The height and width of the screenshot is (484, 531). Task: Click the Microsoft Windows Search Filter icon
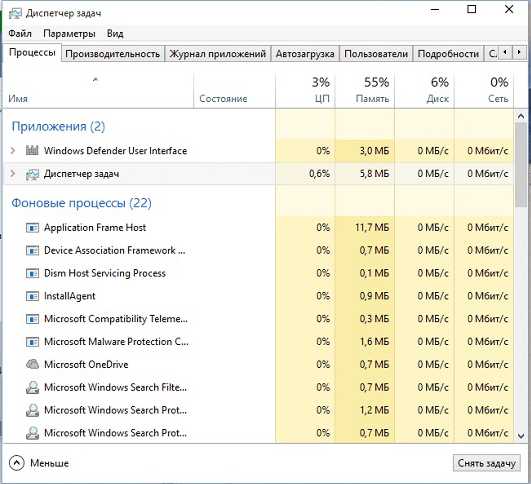(32, 387)
